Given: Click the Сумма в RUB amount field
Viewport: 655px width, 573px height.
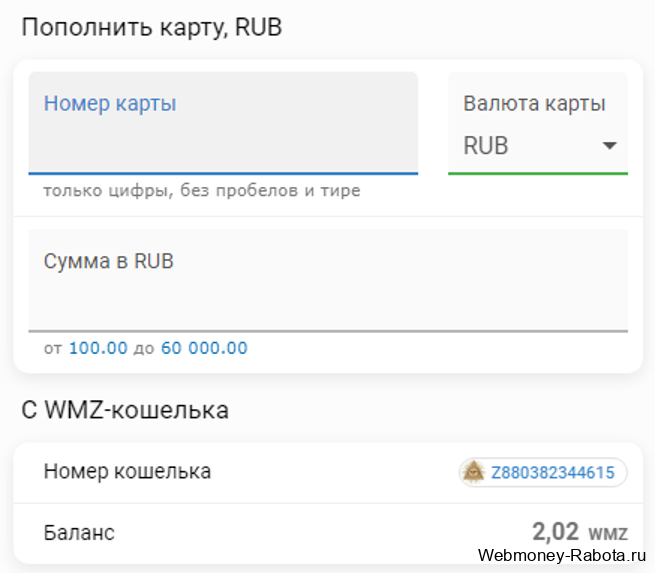Looking at the screenshot, I should [328, 280].
